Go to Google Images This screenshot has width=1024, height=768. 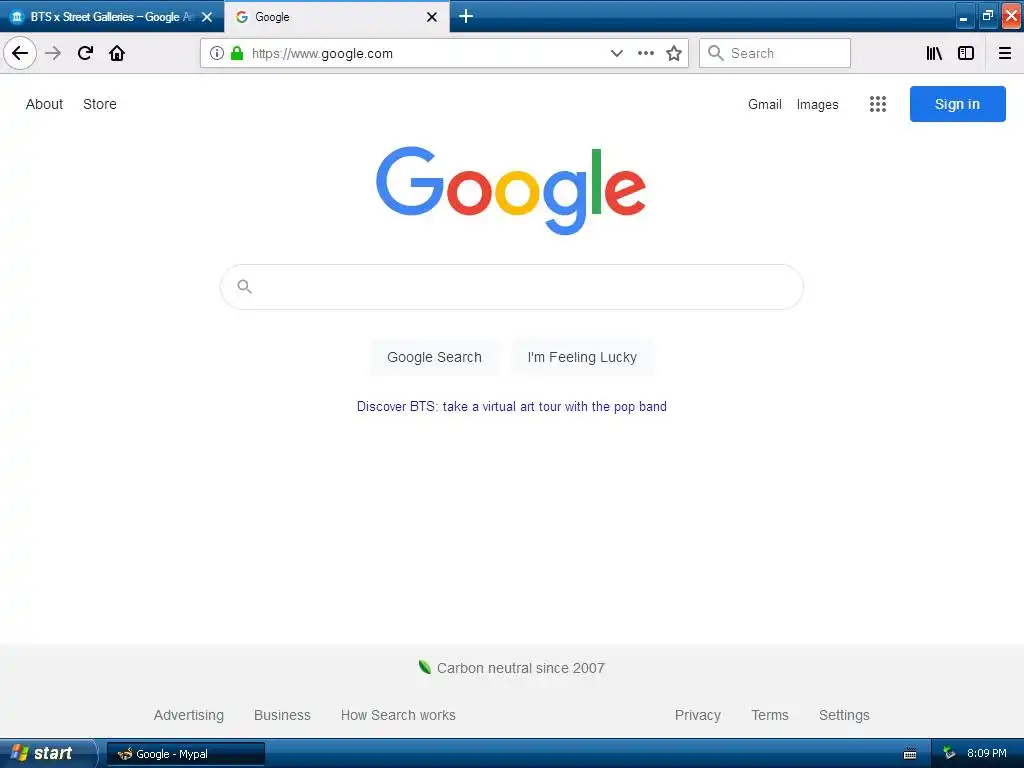[x=817, y=104]
